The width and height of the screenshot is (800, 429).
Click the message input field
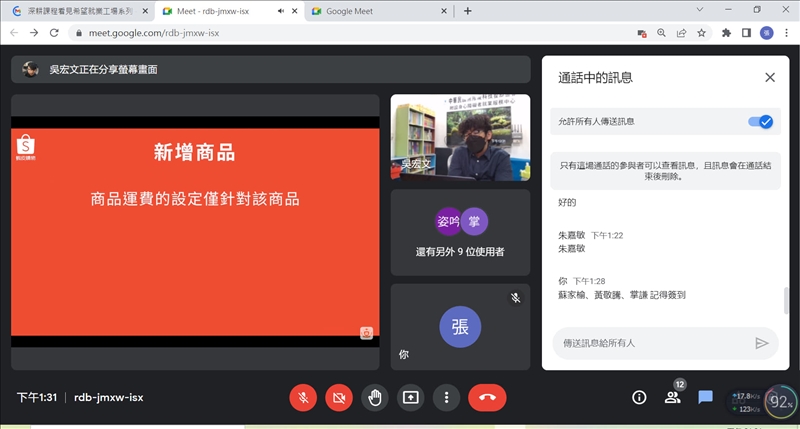[x=650, y=343]
